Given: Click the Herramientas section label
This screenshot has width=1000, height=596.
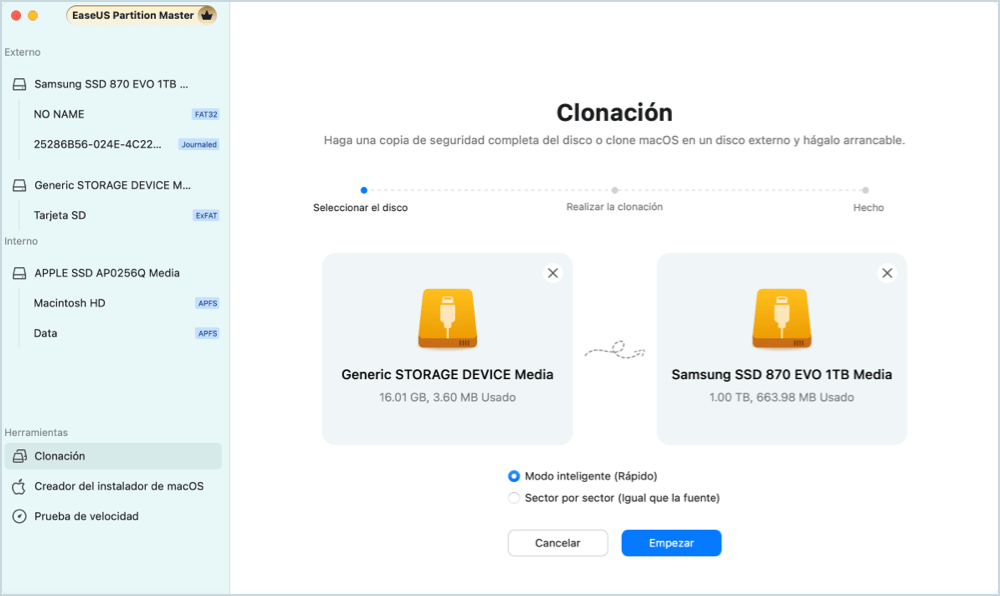Looking at the screenshot, I should tap(36, 433).
